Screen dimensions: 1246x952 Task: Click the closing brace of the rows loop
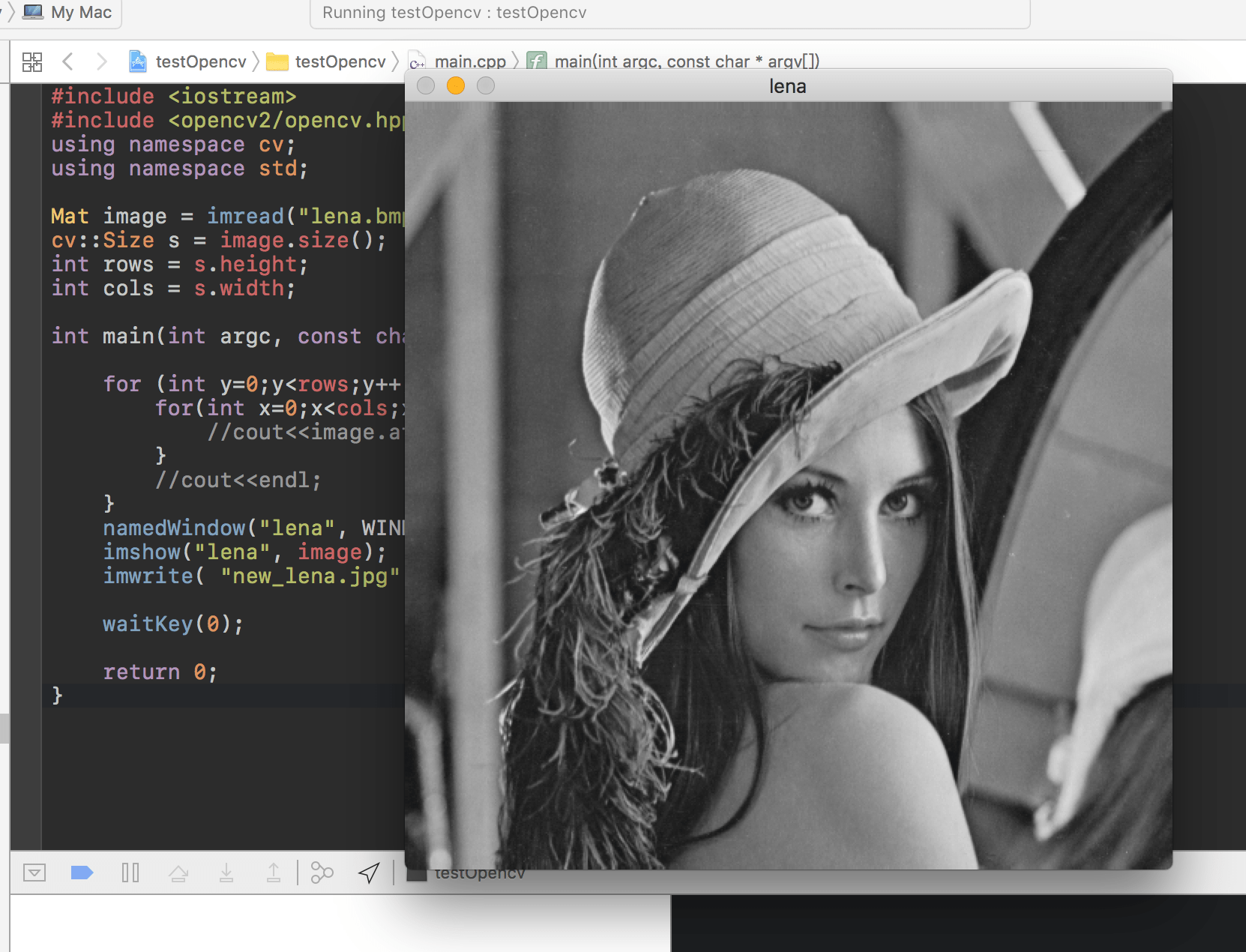[109, 504]
